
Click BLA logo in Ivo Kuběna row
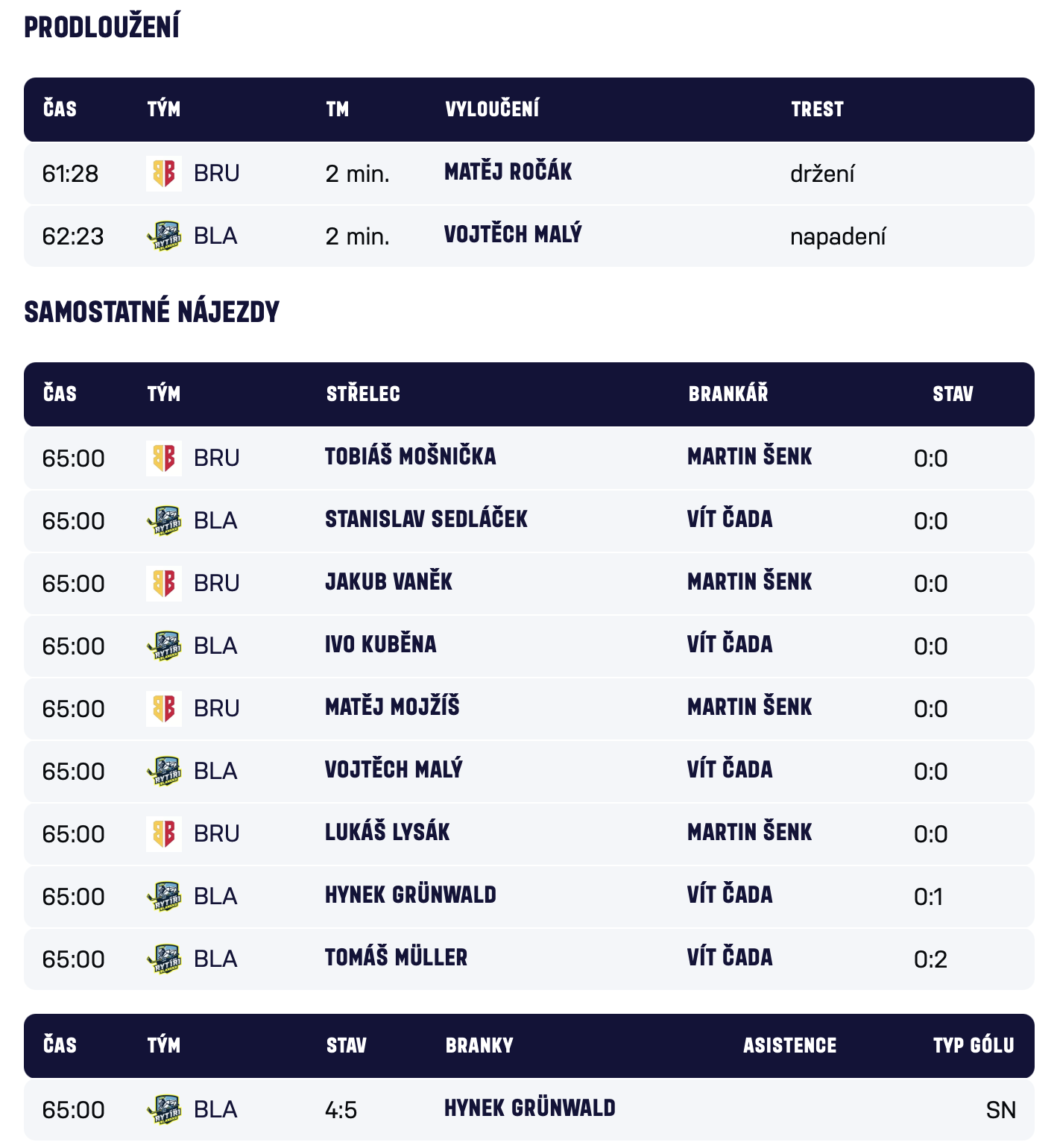pyautogui.click(x=164, y=646)
